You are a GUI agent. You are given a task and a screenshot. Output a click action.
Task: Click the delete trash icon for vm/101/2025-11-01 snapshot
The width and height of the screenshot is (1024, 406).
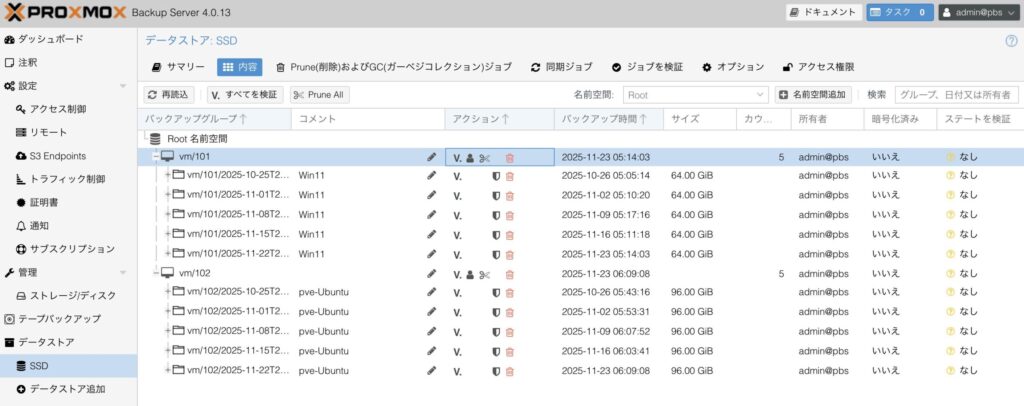[x=509, y=195]
